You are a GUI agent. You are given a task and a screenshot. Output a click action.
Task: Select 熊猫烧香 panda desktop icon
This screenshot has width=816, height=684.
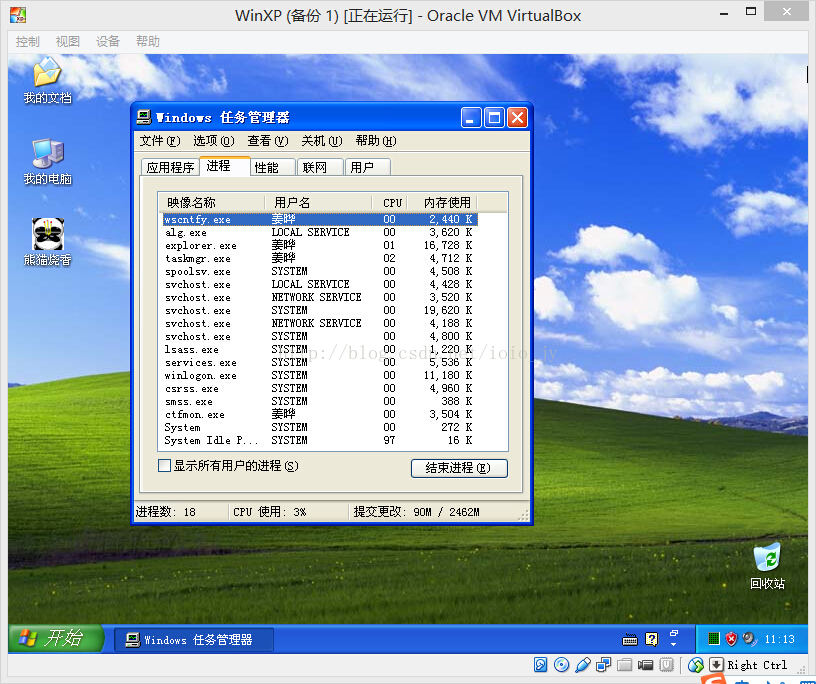click(47, 242)
